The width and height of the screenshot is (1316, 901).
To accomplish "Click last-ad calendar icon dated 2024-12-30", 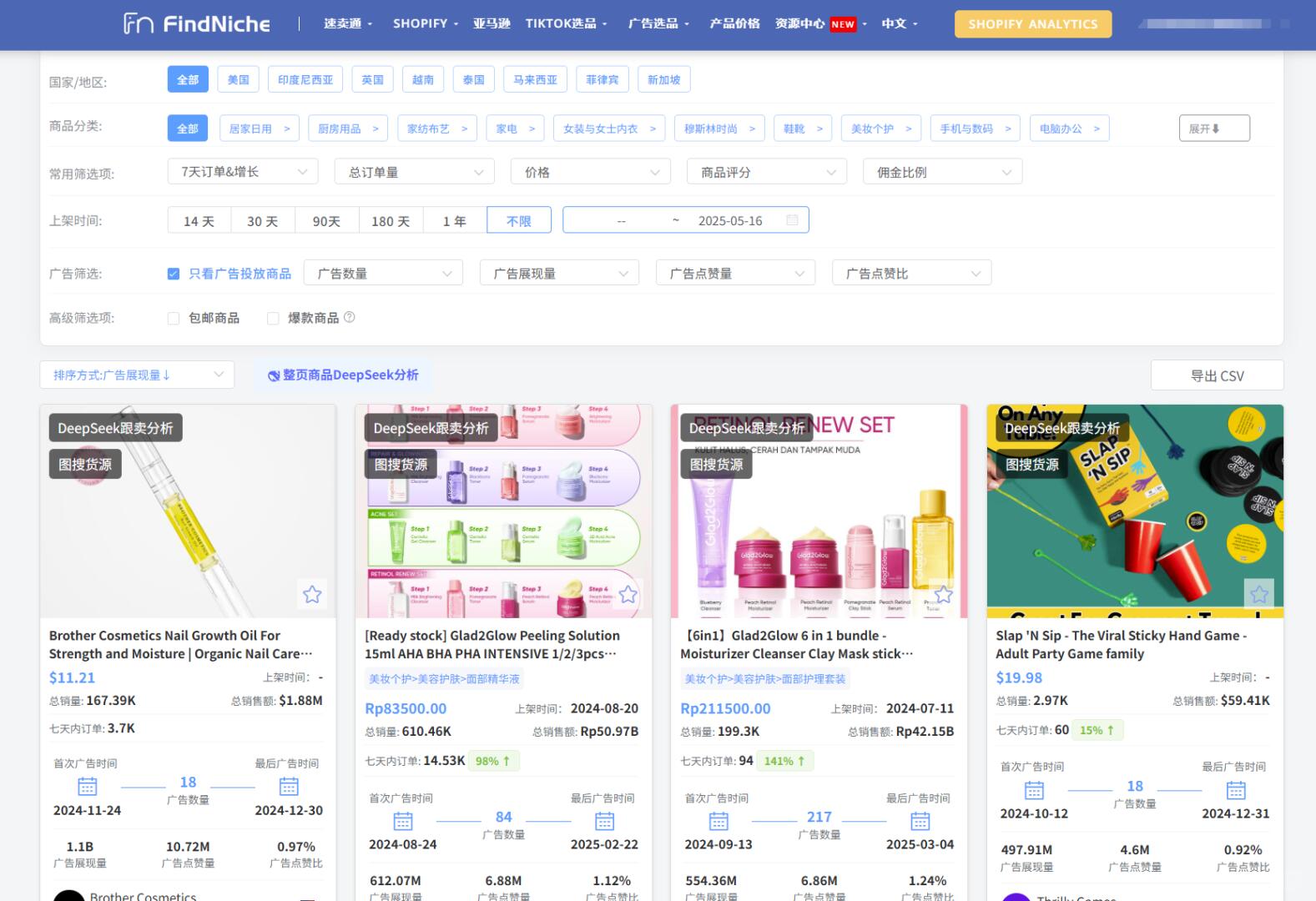I will click(x=289, y=786).
